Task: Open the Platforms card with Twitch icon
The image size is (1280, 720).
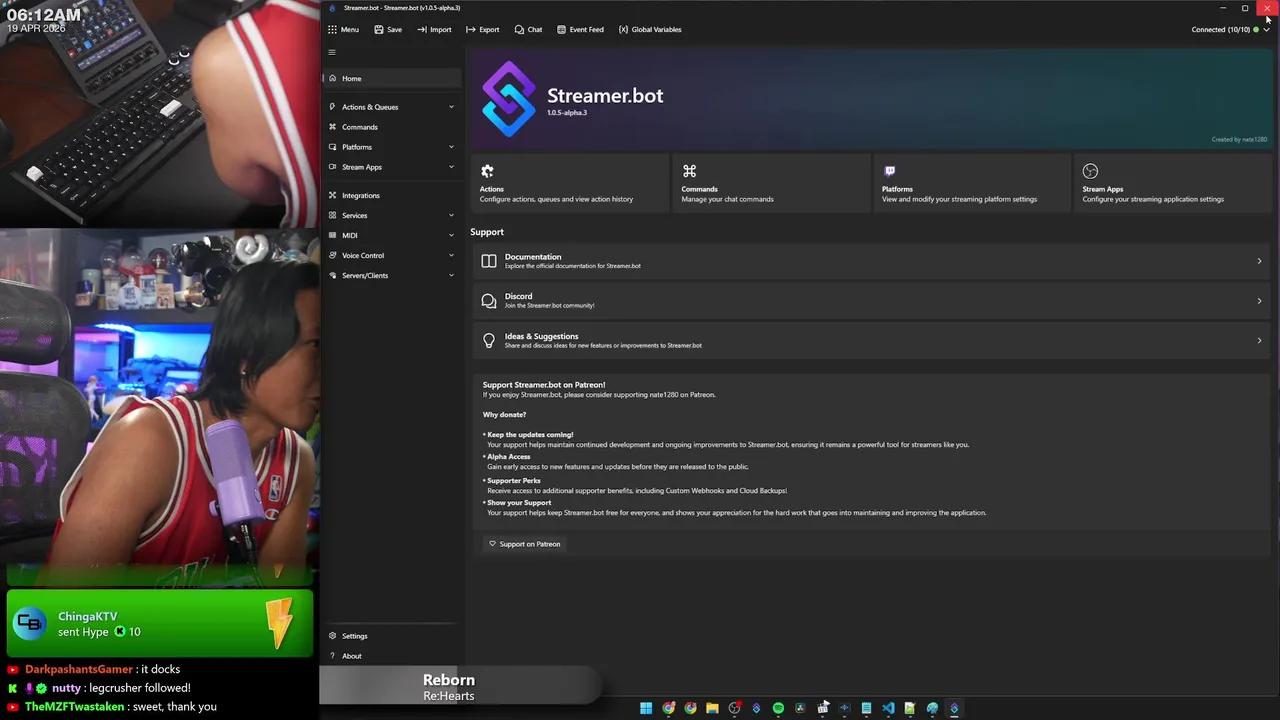Action: tap(972, 183)
